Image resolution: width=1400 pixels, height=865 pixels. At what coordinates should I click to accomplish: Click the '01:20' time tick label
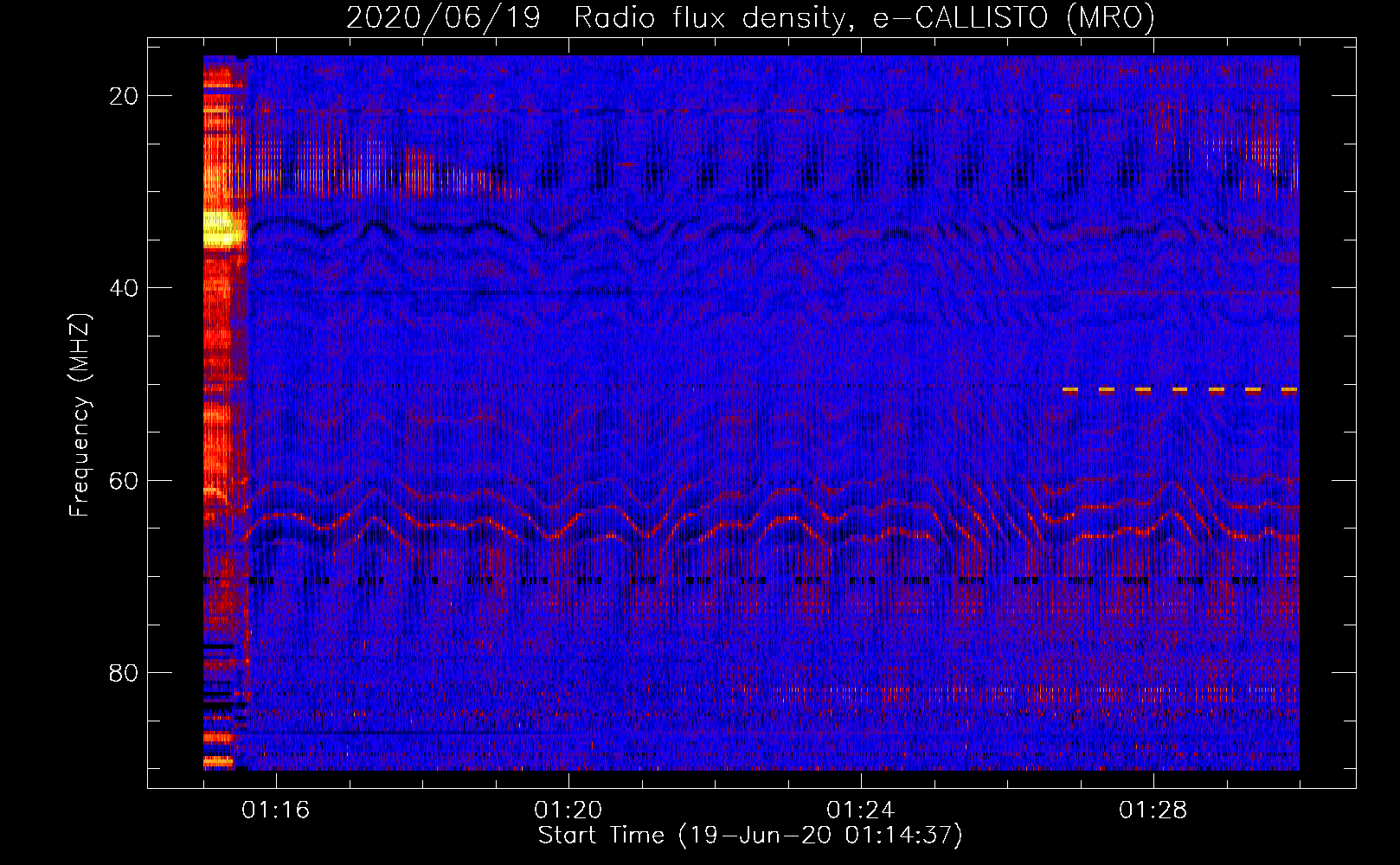tap(568, 810)
